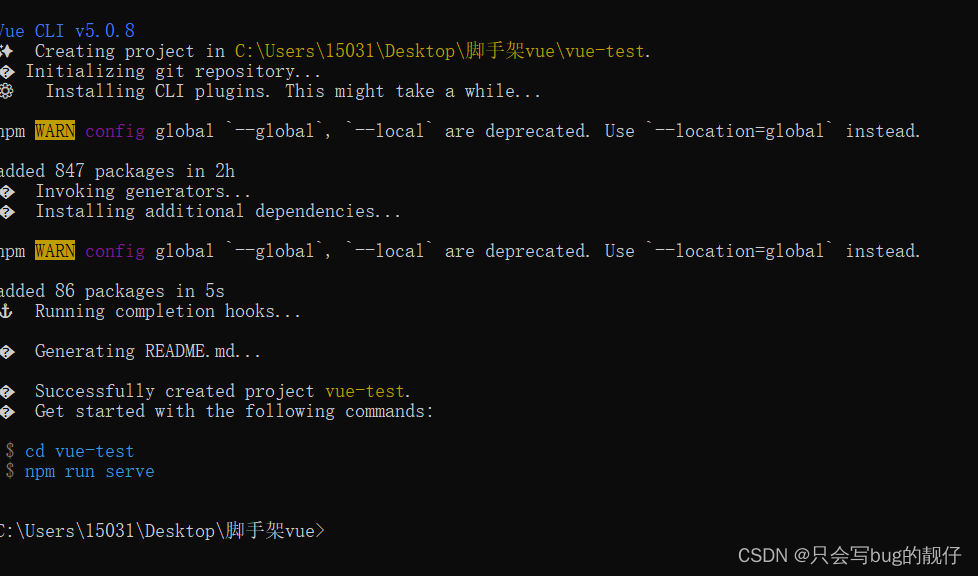Click the yellow project path ending in vue-test
The image size is (978, 576).
(x=440, y=51)
